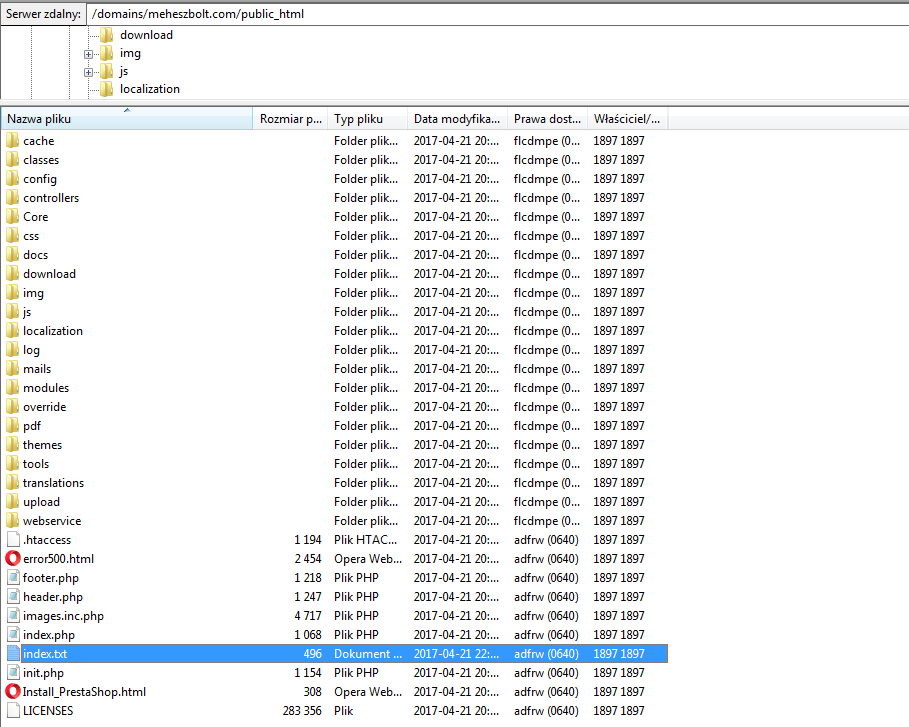This screenshot has height=727, width=909.
Task: Select the upload folder icon
Action: [x=13, y=501]
